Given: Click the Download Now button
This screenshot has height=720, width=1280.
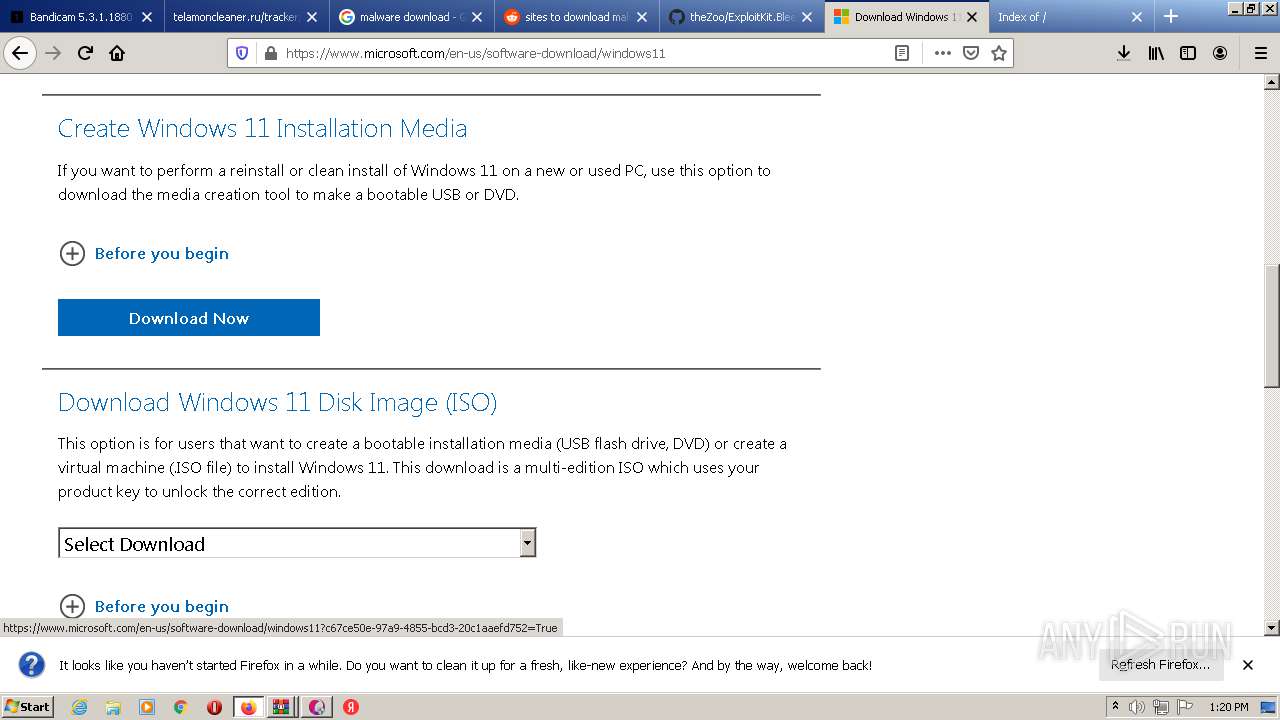Looking at the screenshot, I should click(x=189, y=318).
